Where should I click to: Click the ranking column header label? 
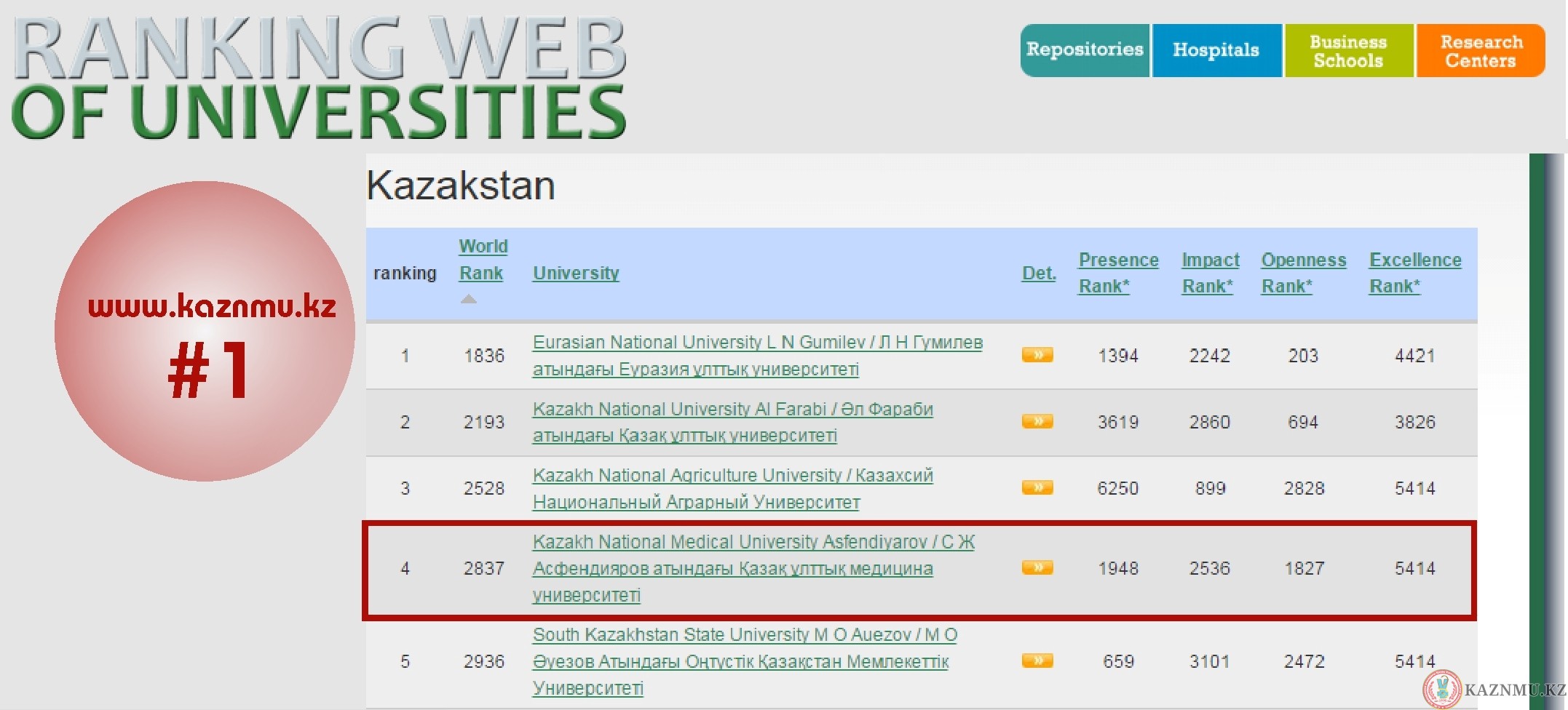coord(405,273)
